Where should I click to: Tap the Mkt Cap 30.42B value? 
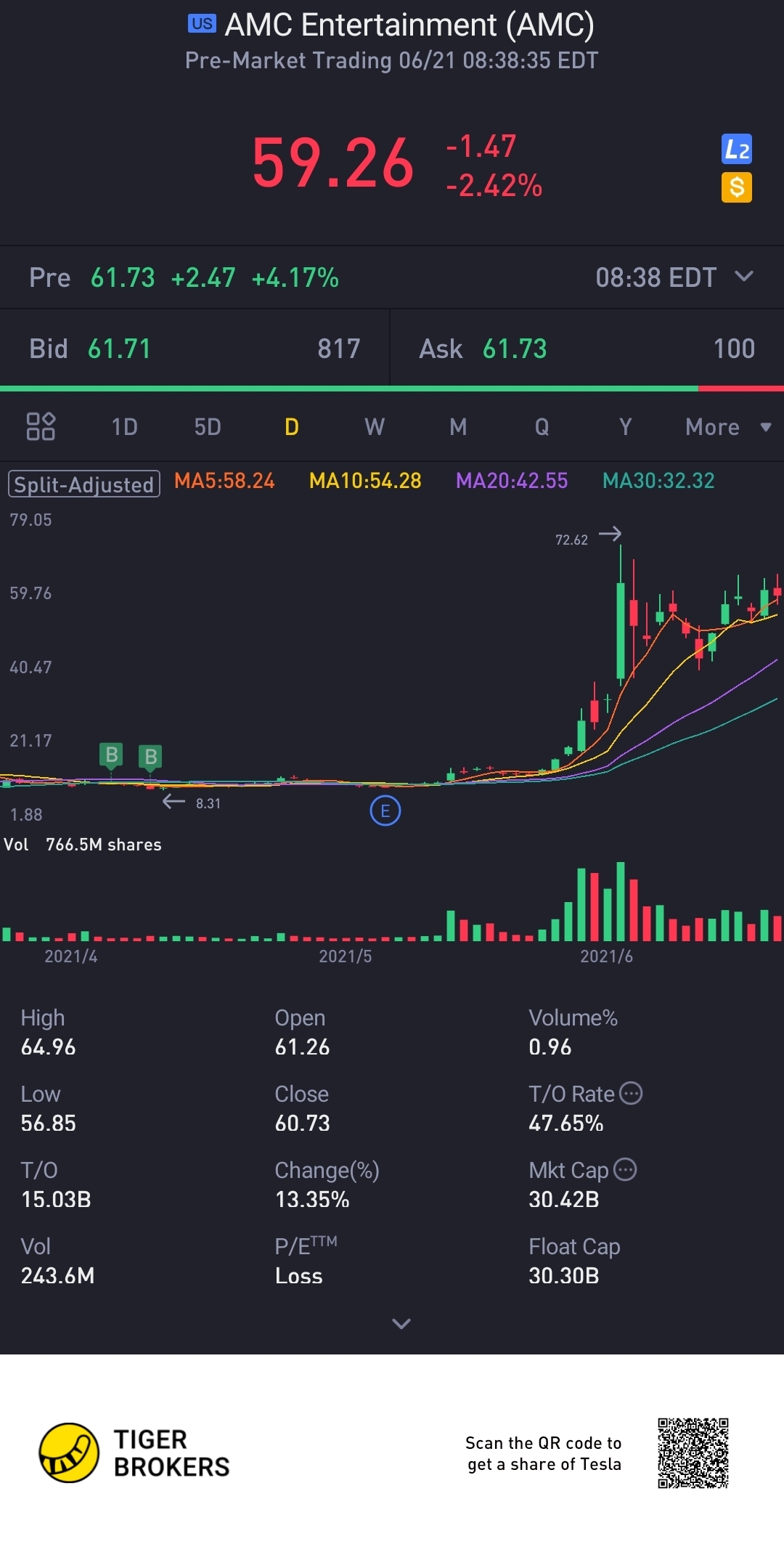click(x=564, y=1199)
